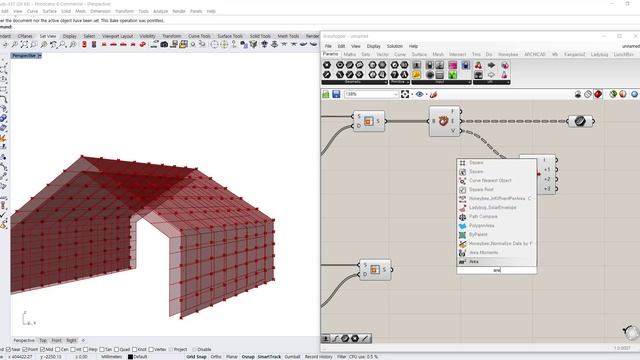Image resolution: width=640 pixels, height=360 pixels.
Task: Click the Area component icon in search list
Action: pyautogui.click(x=462, y=262)
